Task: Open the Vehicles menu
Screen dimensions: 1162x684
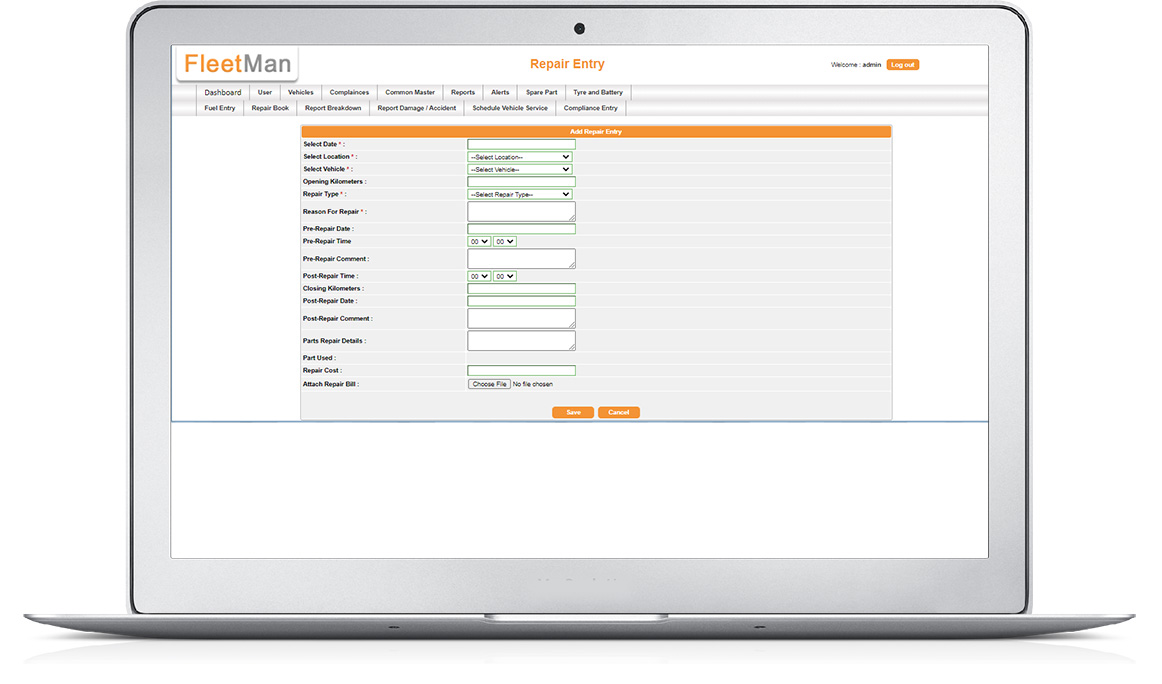Action: (x=300, y=93)
